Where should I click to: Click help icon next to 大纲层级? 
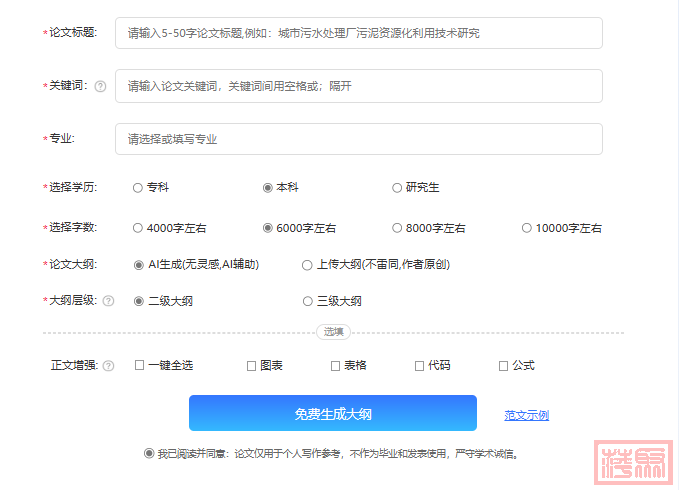click(108, 301)
